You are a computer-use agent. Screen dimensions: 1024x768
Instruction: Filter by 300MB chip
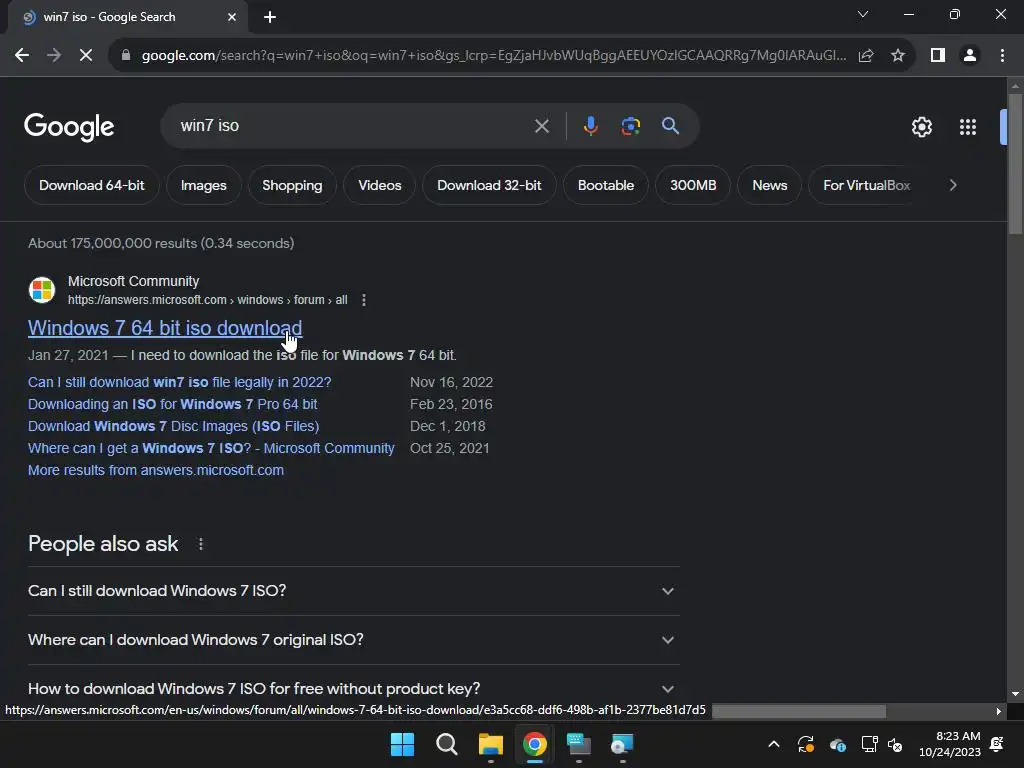pyautogui.click(x=693, y=185)
